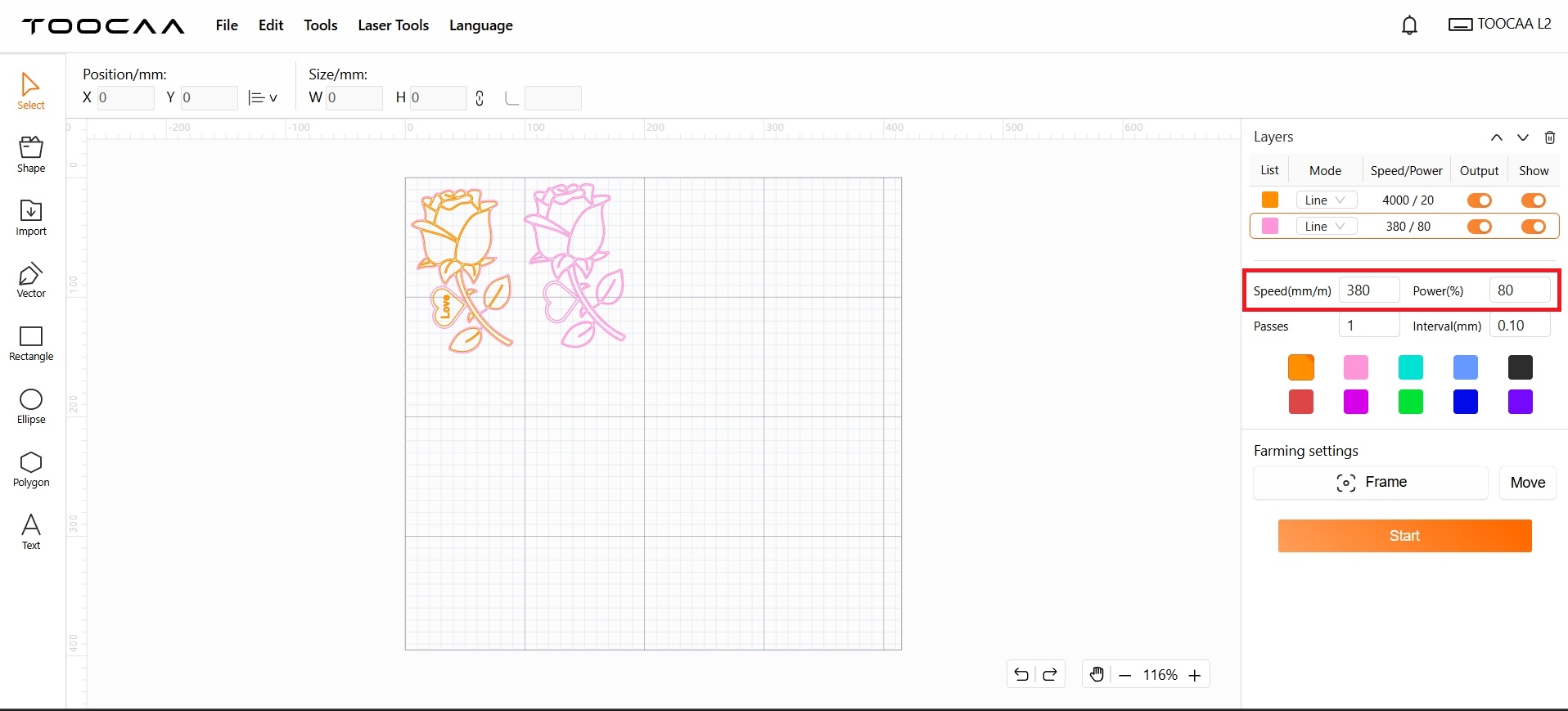Open Mode dropdown on orange layer
The height and width of the screenshot is (711, 1568).
[1327, 200]
